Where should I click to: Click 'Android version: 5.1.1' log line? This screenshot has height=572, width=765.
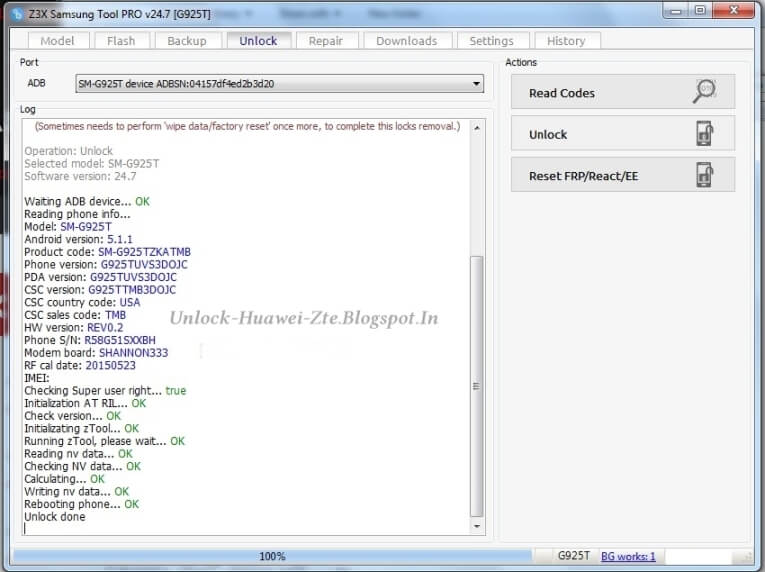79,240
